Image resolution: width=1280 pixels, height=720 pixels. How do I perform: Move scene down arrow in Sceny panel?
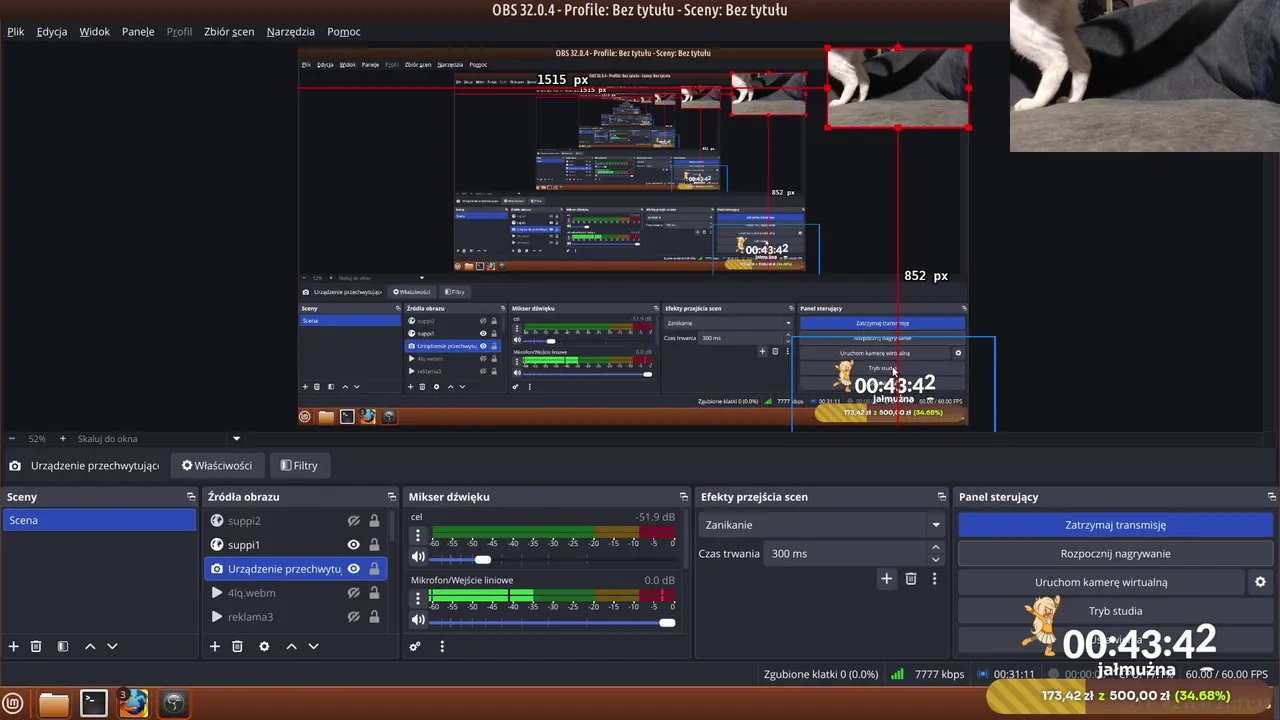pos(112,646)
